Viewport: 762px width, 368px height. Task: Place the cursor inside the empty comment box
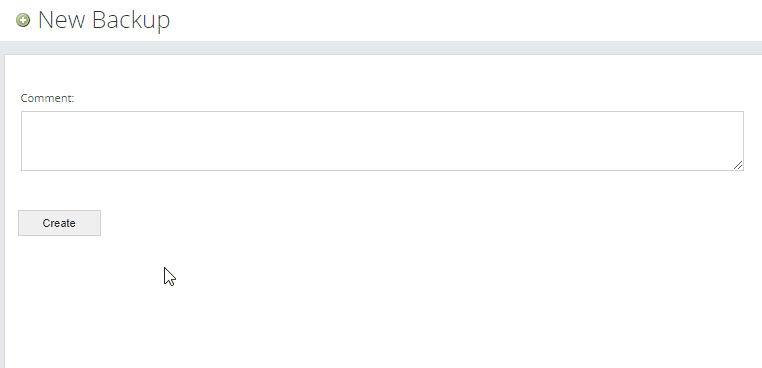coord(382,141)
